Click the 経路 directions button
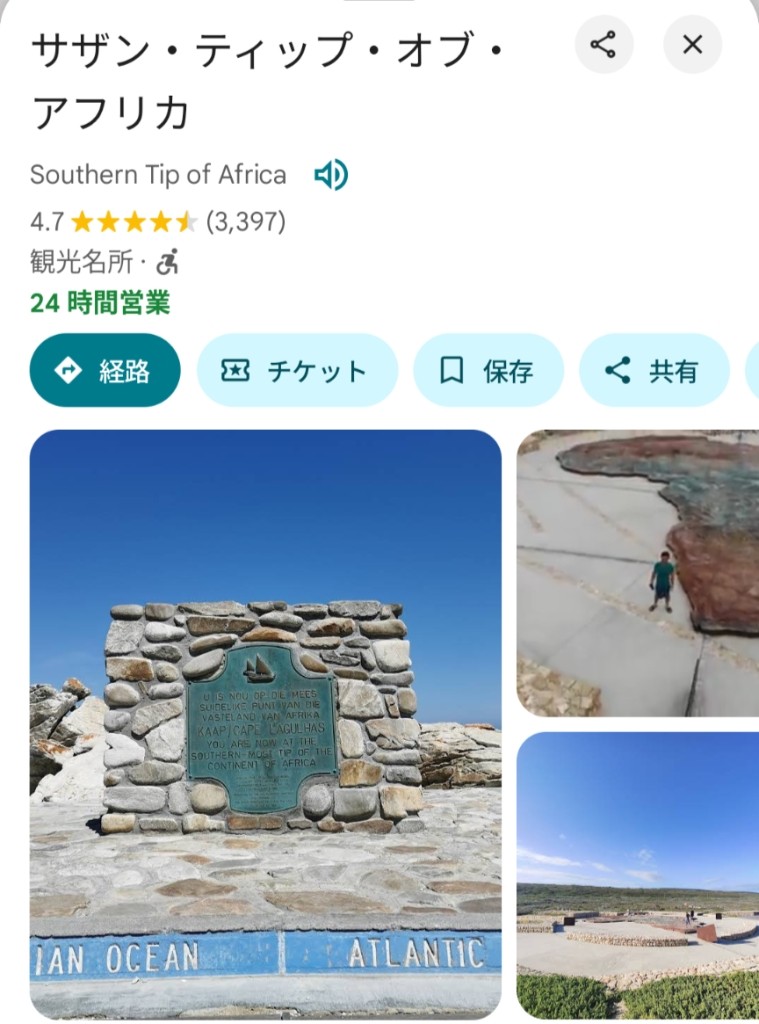Screen dimensions: 759x1024 [x=105, y=370]
